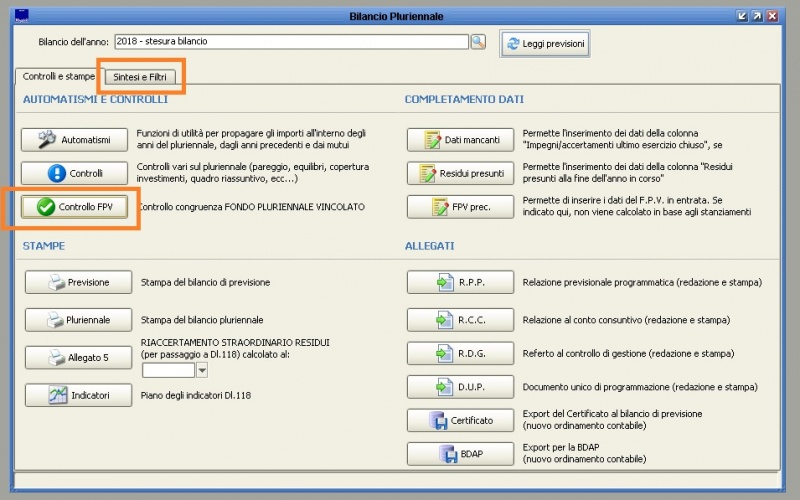Click the document arrow icon on R.C.C.
The height and width of the screenshot is (500, 800).
(x=444, y=320)
